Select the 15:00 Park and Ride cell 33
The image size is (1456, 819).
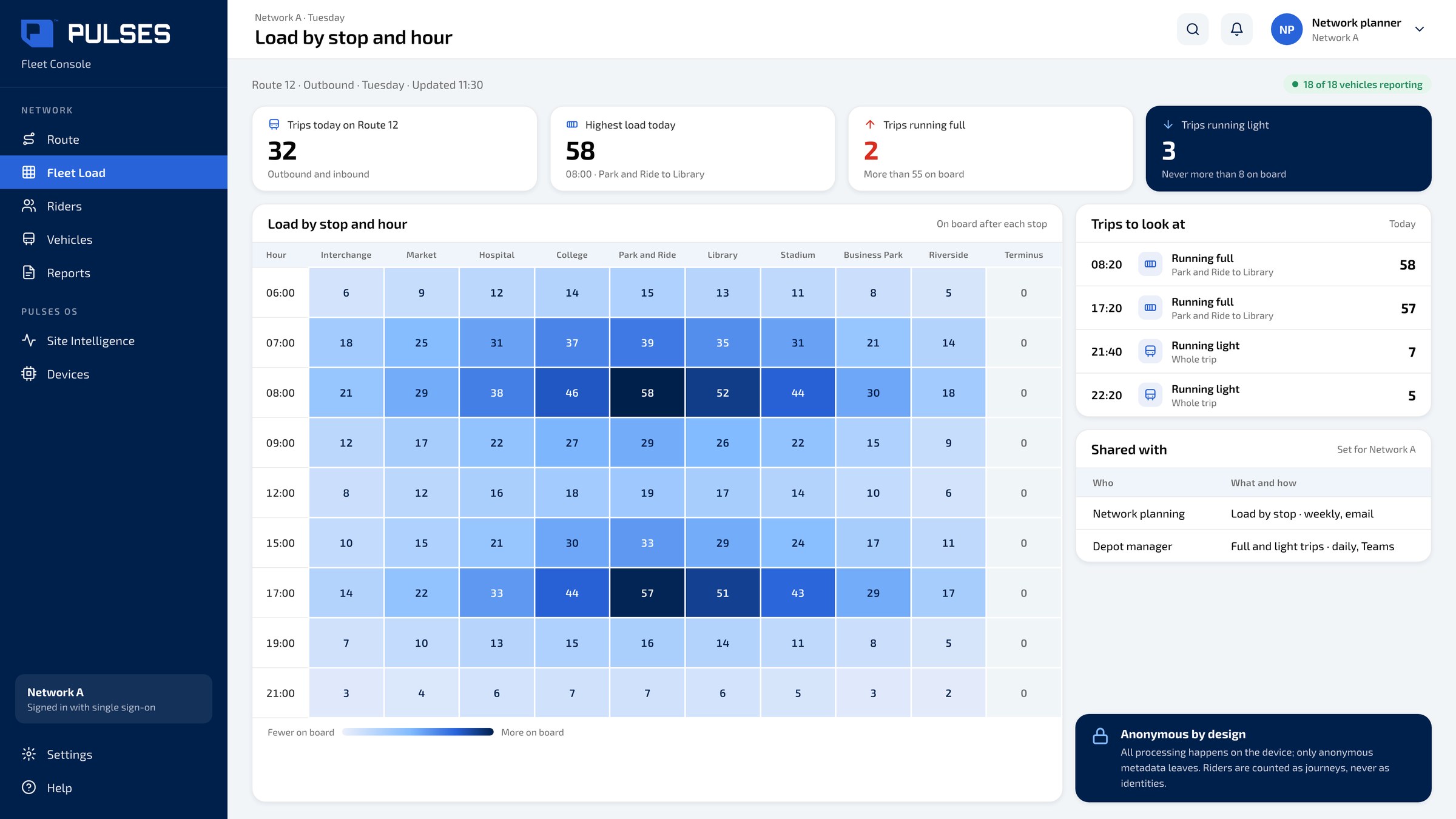point(647,543)
